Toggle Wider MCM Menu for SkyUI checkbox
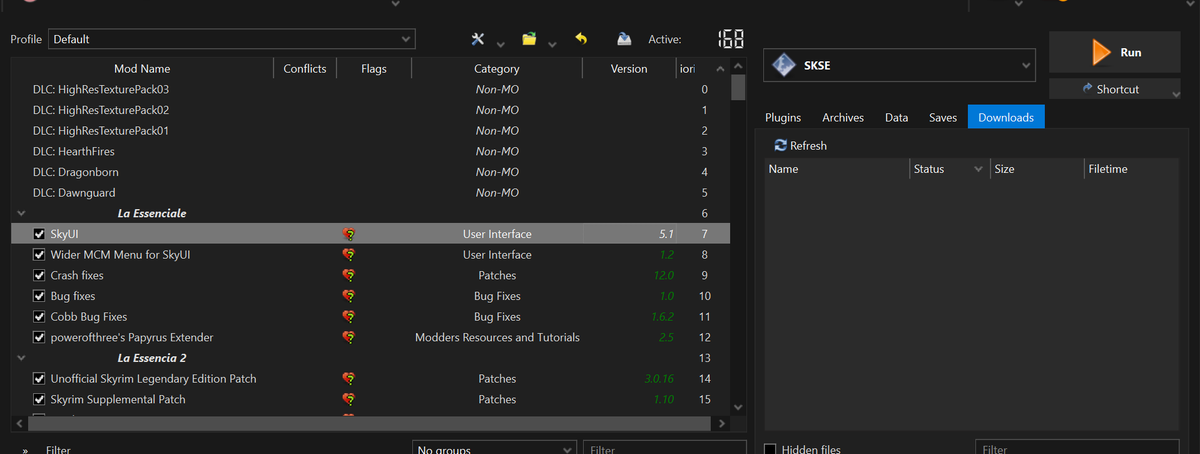Viewport: 1200px width, 454px height. [x=40, y=255]
